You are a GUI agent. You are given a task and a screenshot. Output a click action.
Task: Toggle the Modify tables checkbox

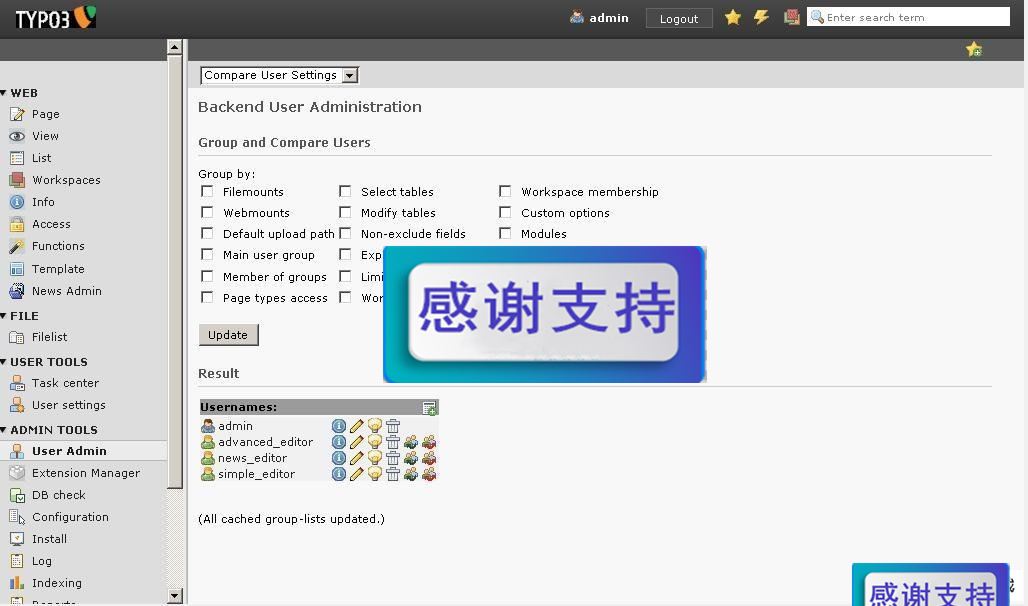pyautogui.click(x=345, y=212)
